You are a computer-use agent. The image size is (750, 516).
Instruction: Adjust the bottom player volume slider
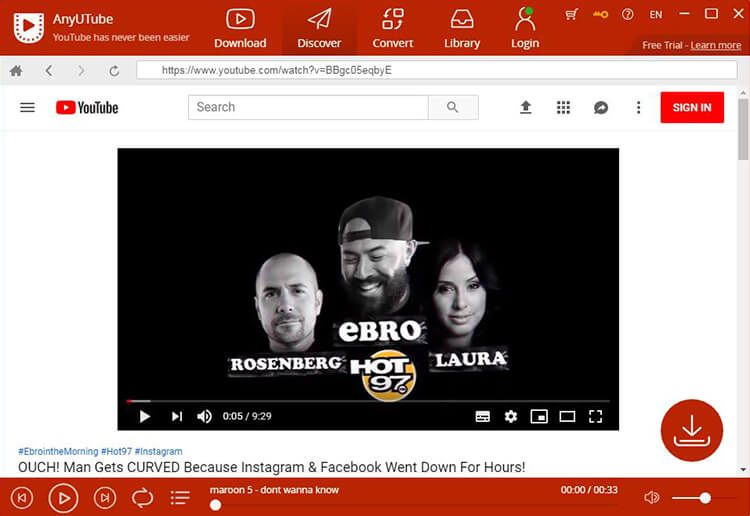(703, 498)
